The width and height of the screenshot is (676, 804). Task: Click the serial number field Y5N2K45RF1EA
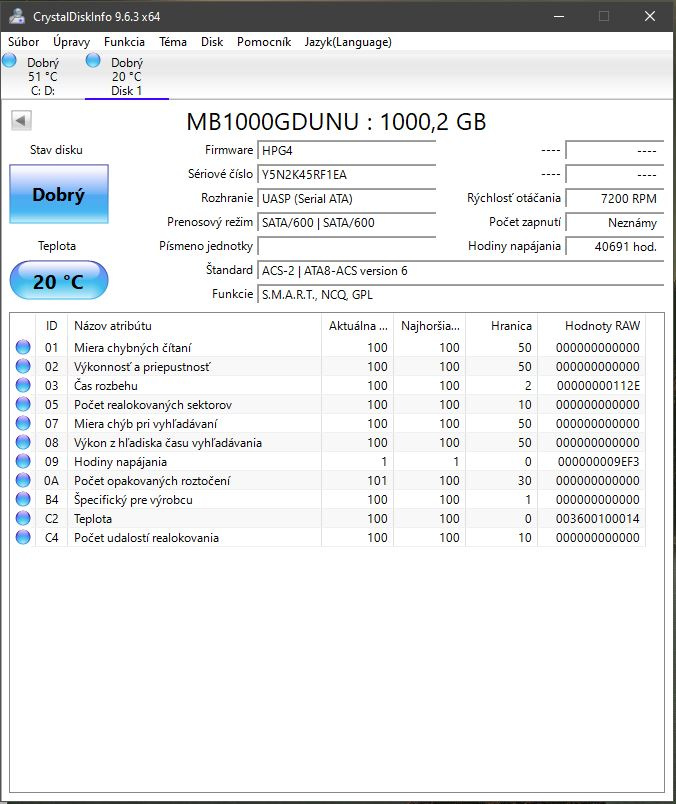(x=346, y=174)
